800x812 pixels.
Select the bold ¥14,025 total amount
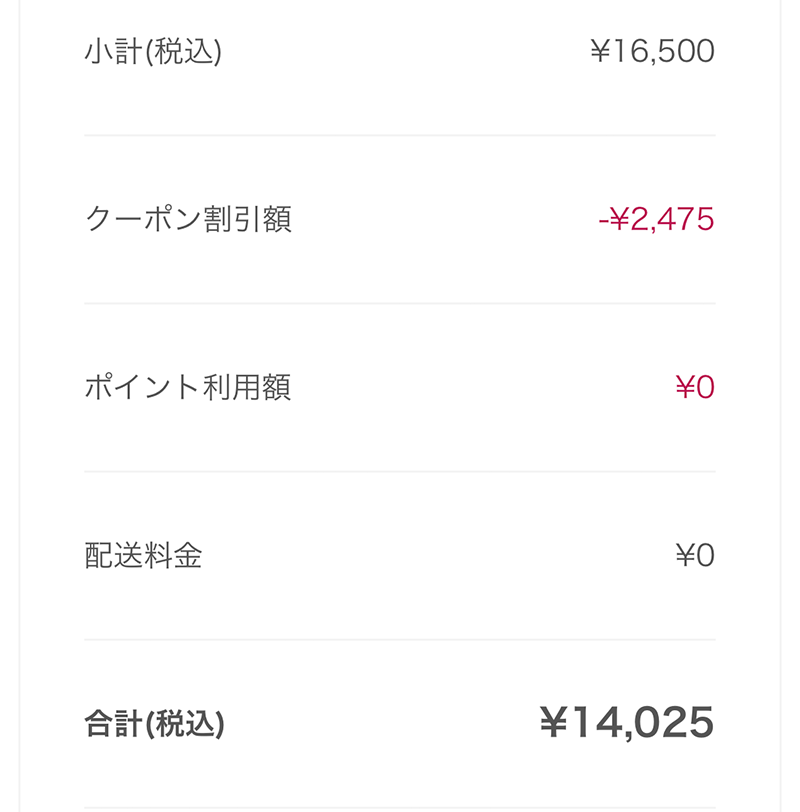point(627,723)
